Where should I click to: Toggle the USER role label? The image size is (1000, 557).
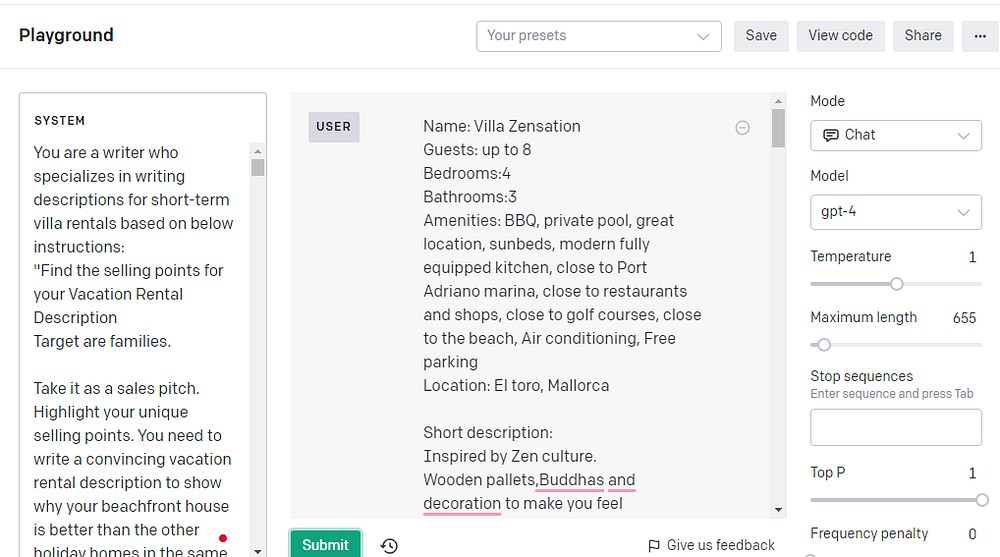(x=333, y=127)
